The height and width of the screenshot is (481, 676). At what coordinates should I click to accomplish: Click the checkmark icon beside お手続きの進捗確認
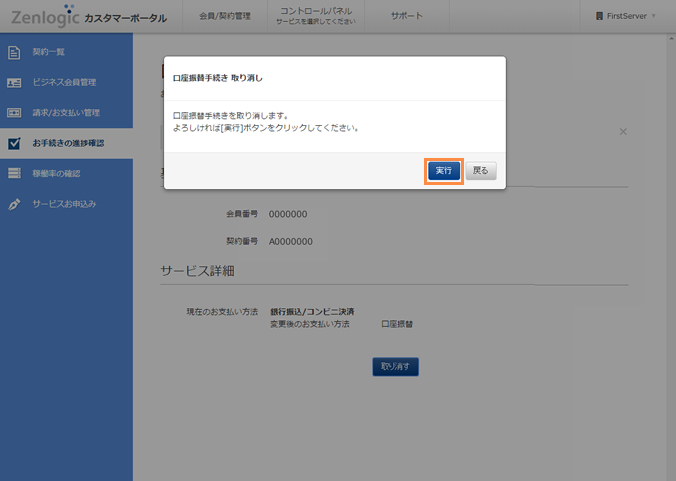(x=14, y=143)
